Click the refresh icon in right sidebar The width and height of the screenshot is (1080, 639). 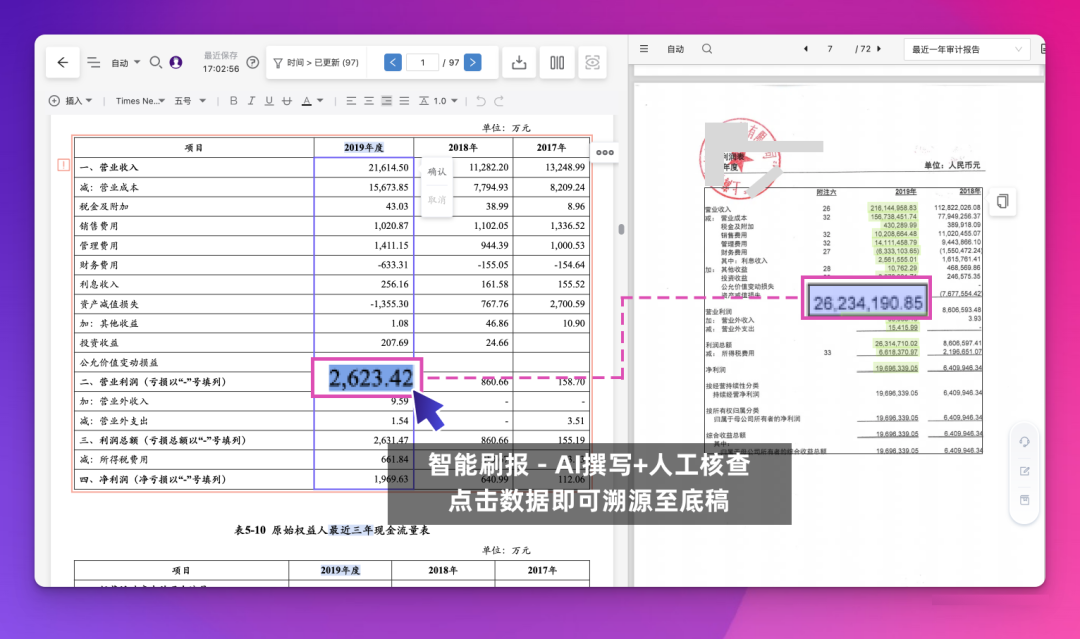click(1025, 442)
